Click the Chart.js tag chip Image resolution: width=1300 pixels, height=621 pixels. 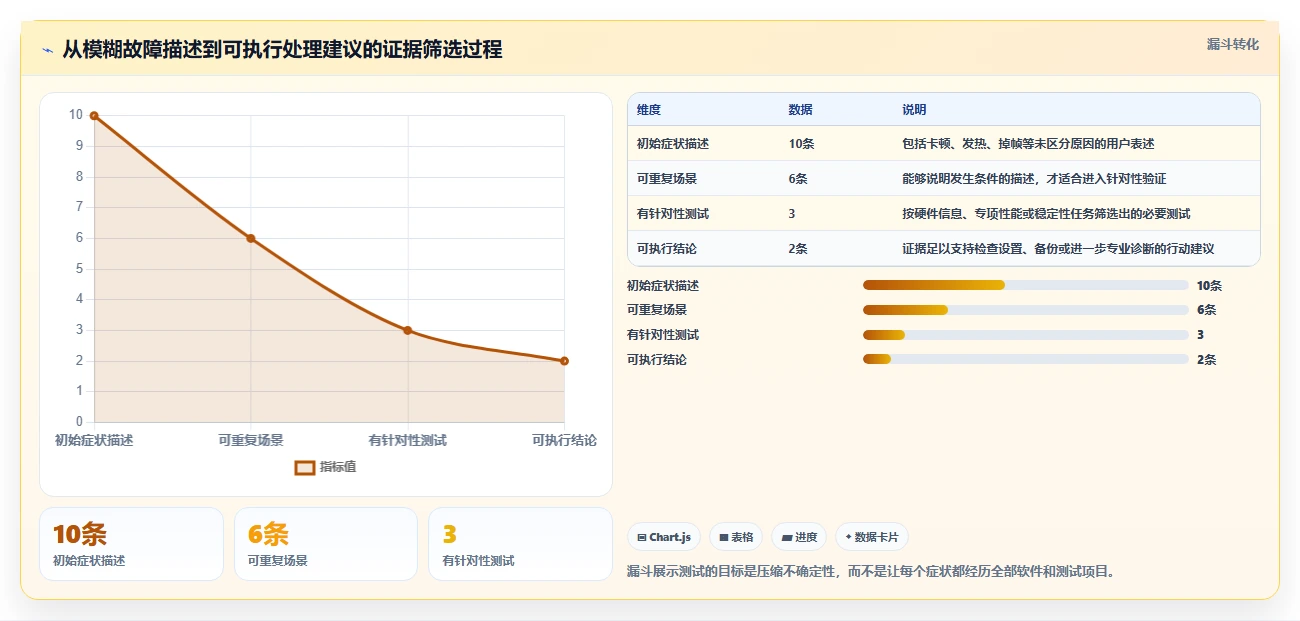664,537
